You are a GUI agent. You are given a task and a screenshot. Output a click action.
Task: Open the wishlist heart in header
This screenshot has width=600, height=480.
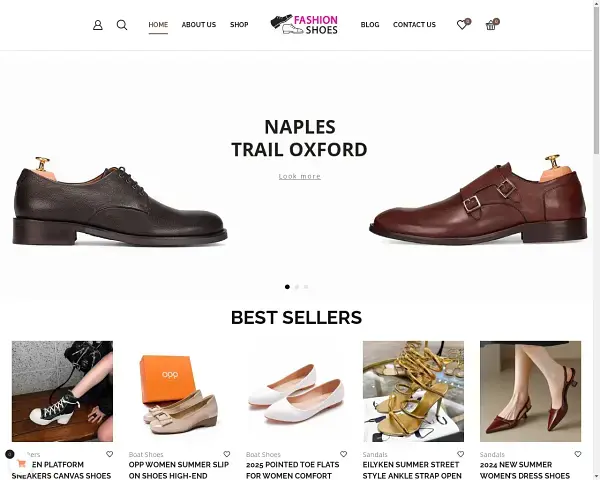click(x=462, y=25)
